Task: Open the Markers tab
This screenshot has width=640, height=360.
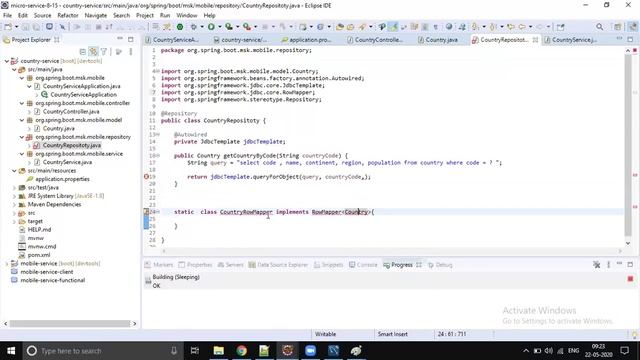Action: 159,265
